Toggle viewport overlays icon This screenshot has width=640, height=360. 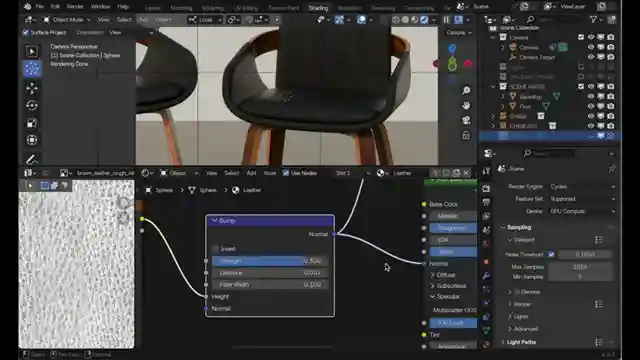tap(362, 20)
